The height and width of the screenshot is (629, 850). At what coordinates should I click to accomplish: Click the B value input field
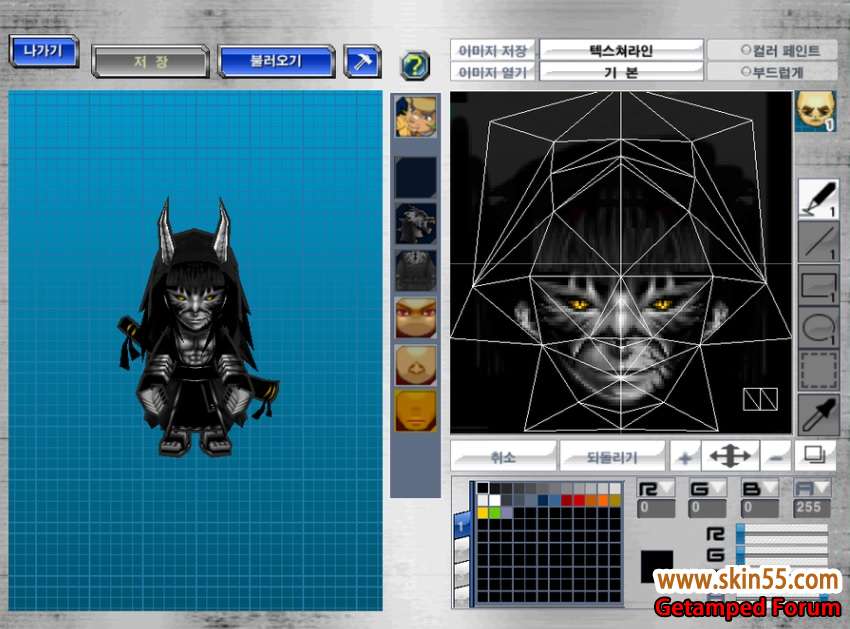click(759, 508)
